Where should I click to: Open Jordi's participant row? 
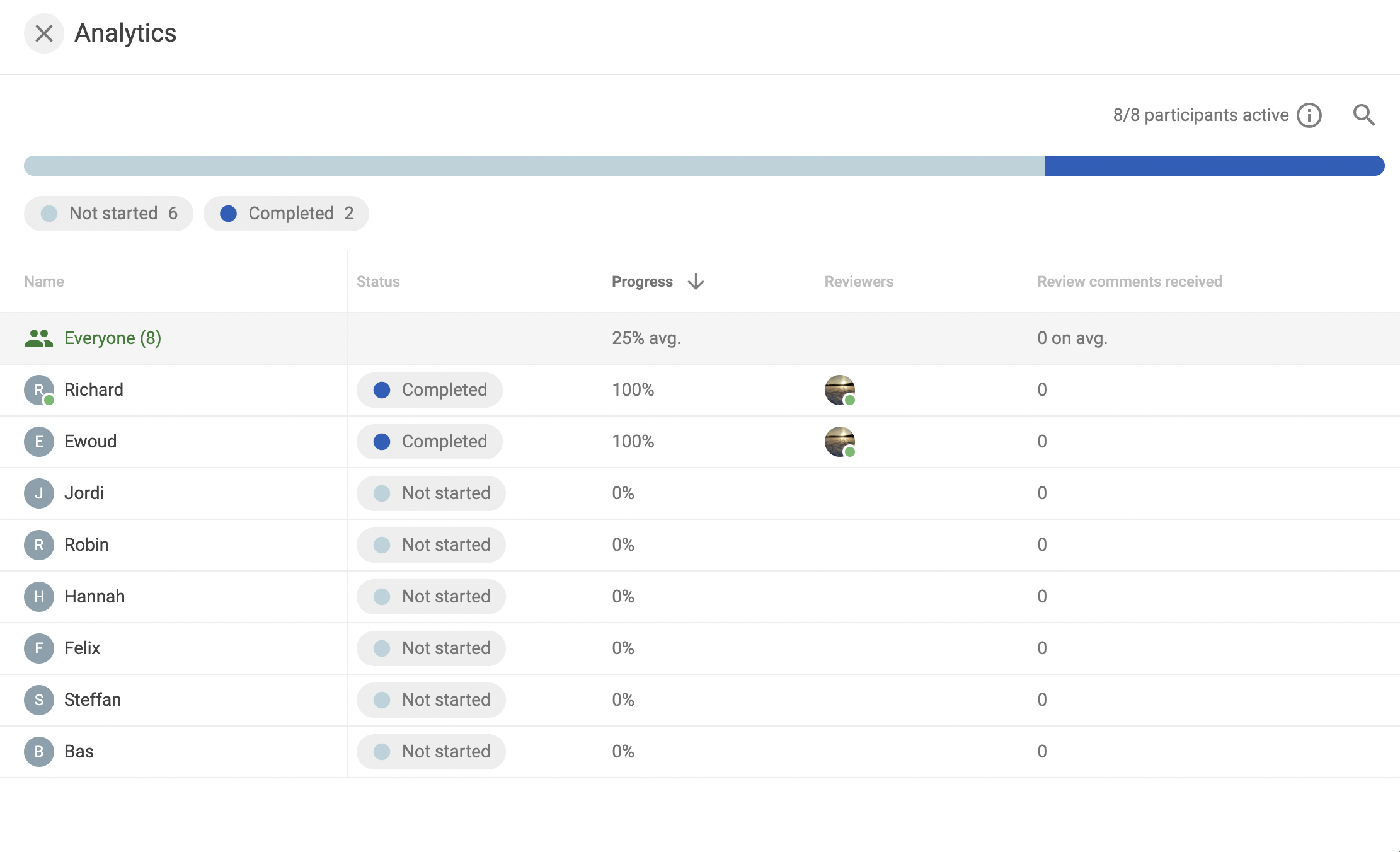coord(700,493)
